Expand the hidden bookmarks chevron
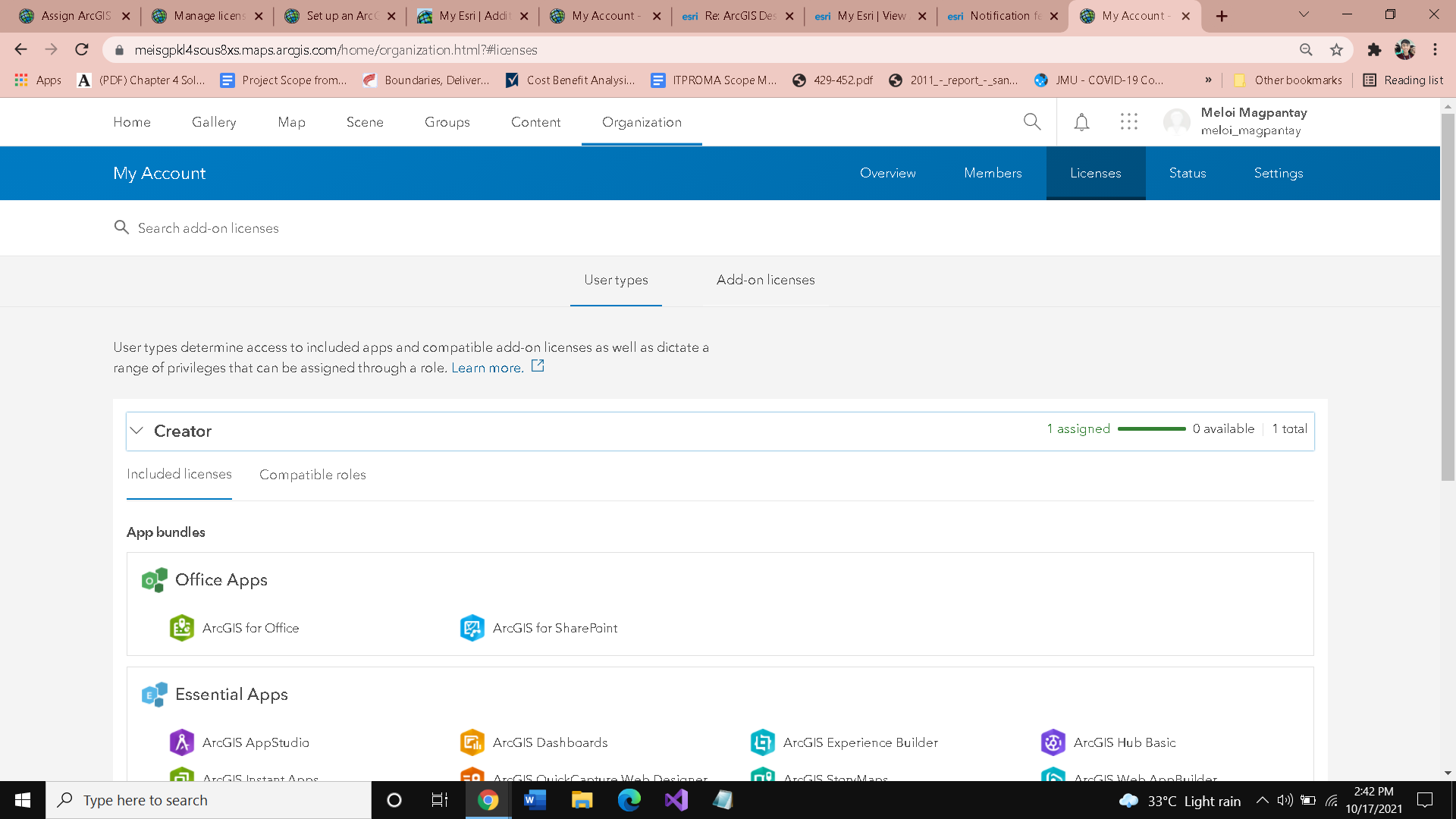Viewport: 1456px width, 819px height. click(1210, 80)
